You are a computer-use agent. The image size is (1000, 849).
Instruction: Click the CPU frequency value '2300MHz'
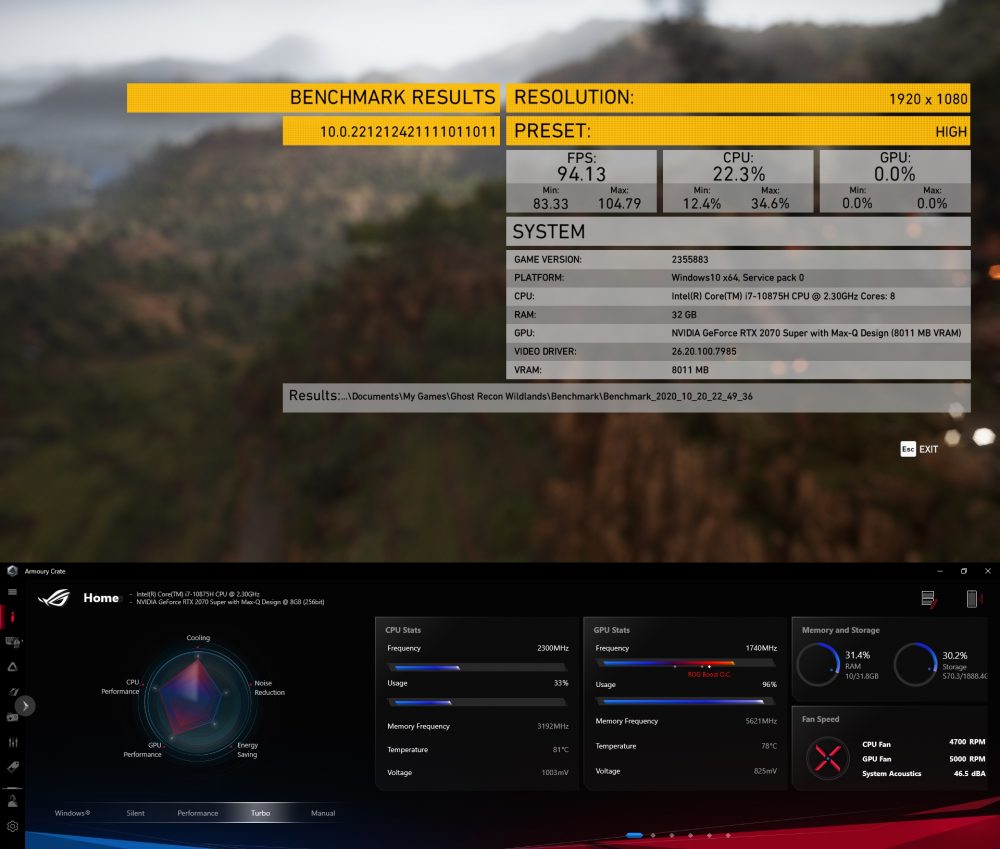point(552,648)
